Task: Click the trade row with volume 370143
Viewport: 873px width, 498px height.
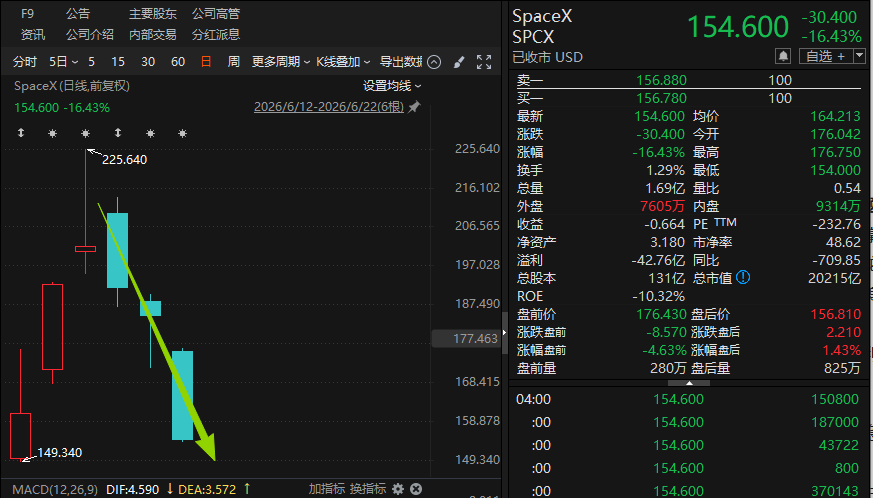Action: [x=688, y=491]
